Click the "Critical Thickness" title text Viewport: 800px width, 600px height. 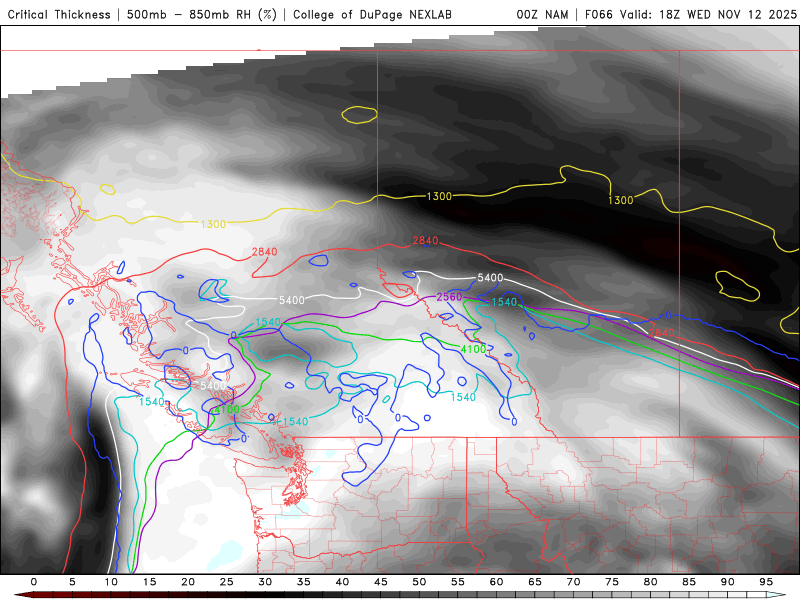click(x=59, y=14)
